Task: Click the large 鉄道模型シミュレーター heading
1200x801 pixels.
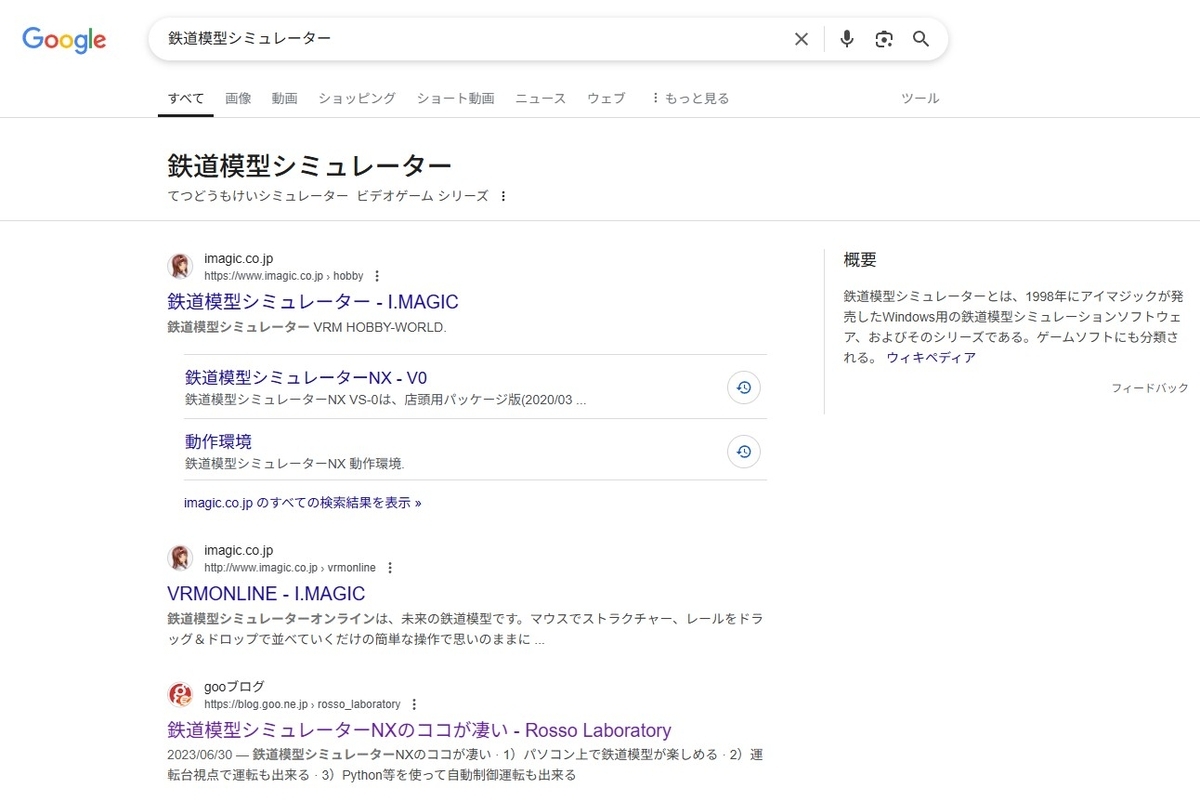Action: click(309, 165)
